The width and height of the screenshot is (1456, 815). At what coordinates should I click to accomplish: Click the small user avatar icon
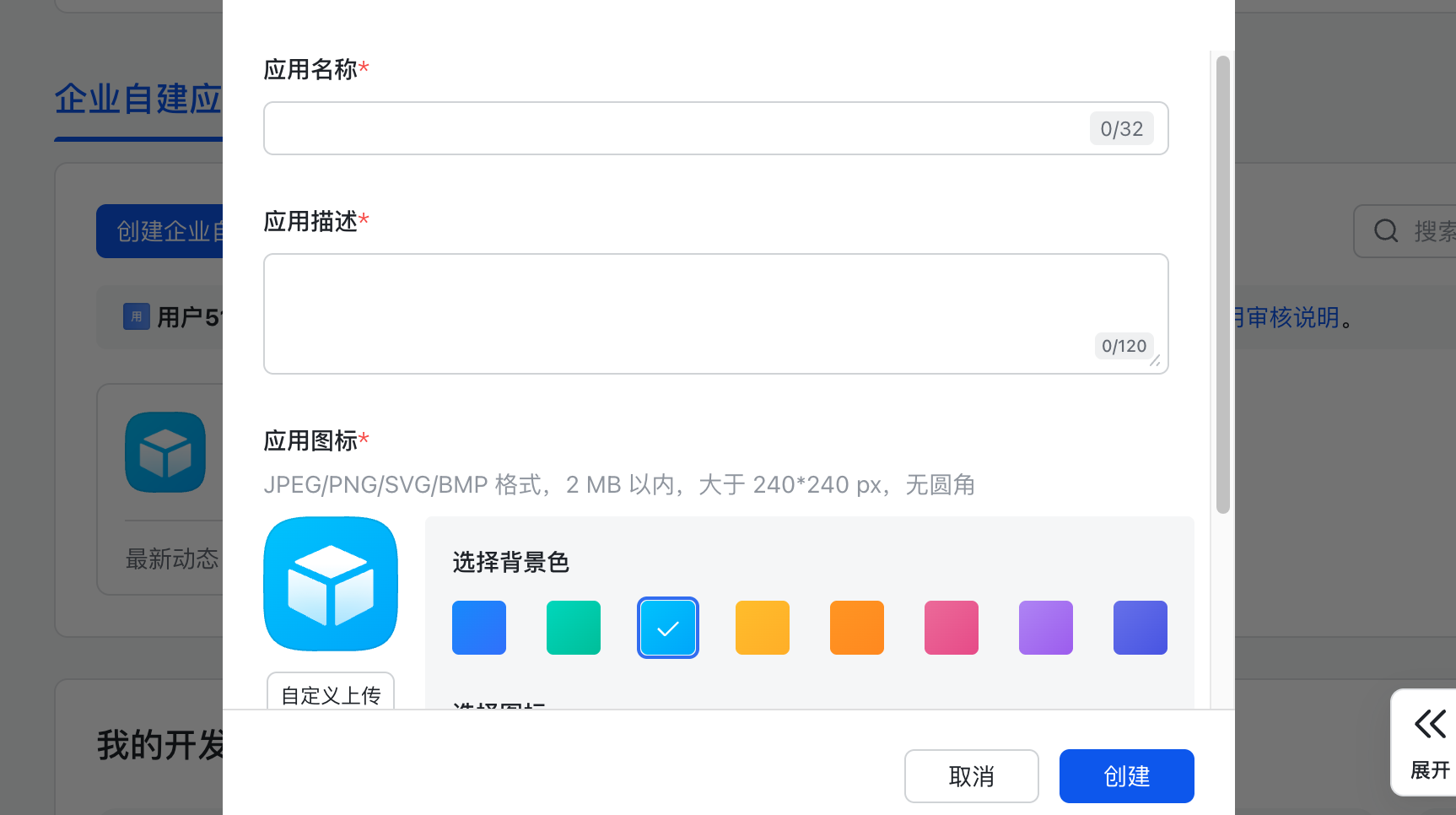coord(137,316)
